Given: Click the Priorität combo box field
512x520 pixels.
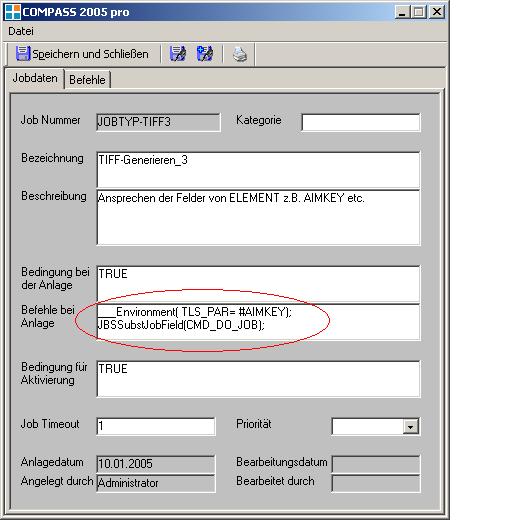Looking at the screenshot, I should (x=376, y=427).
